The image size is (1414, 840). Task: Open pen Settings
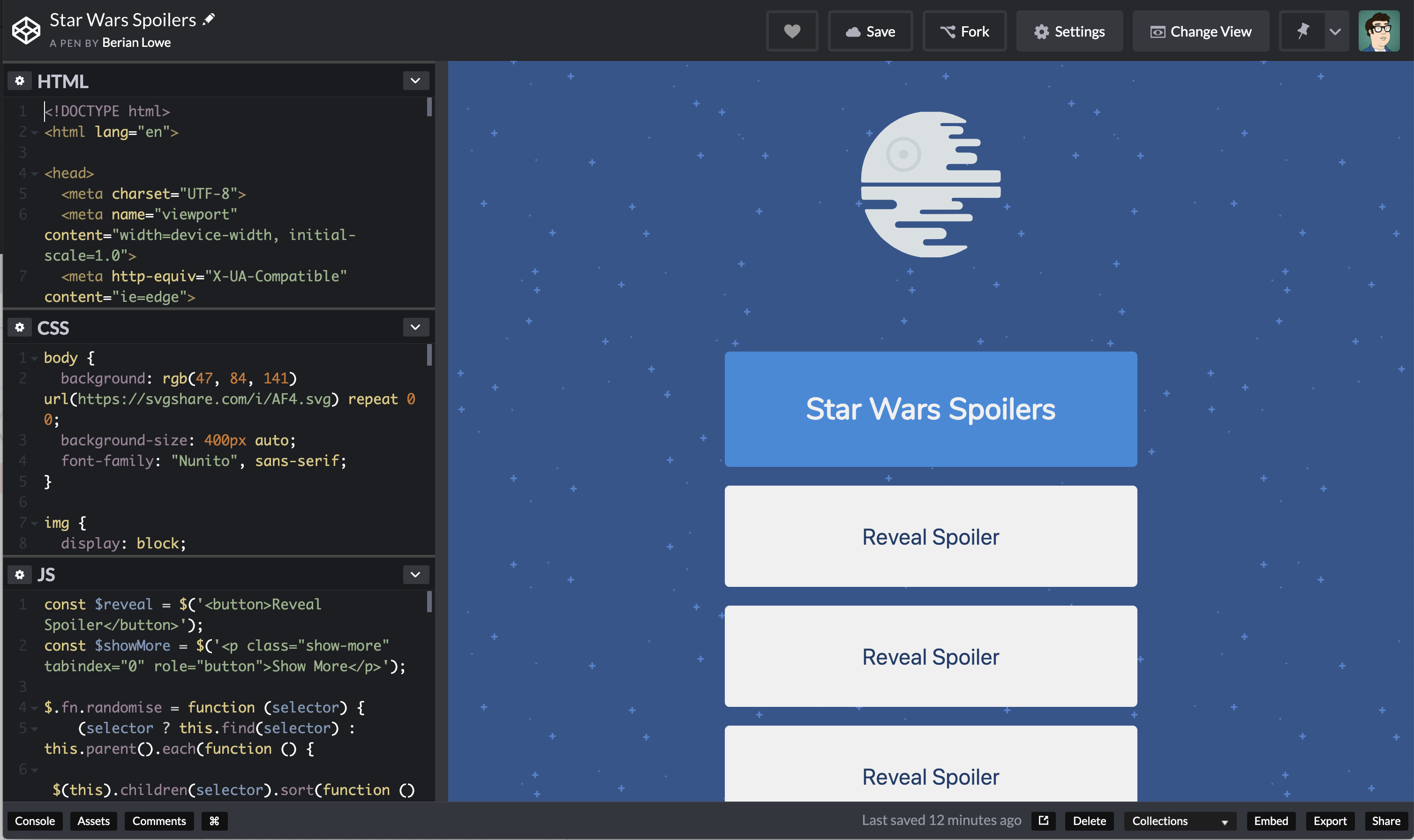1069,31
